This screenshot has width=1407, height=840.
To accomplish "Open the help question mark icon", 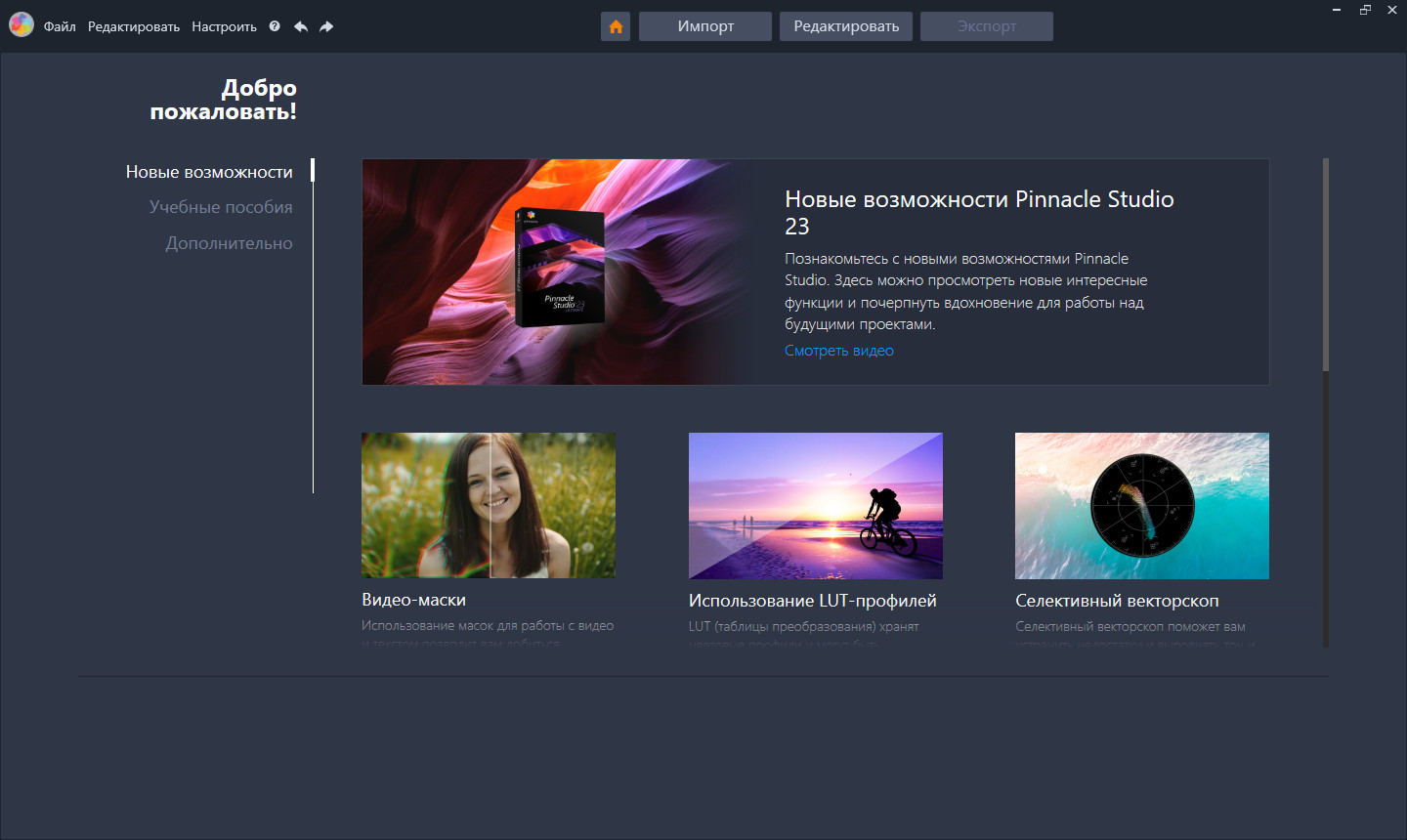I will click(275, 26).
